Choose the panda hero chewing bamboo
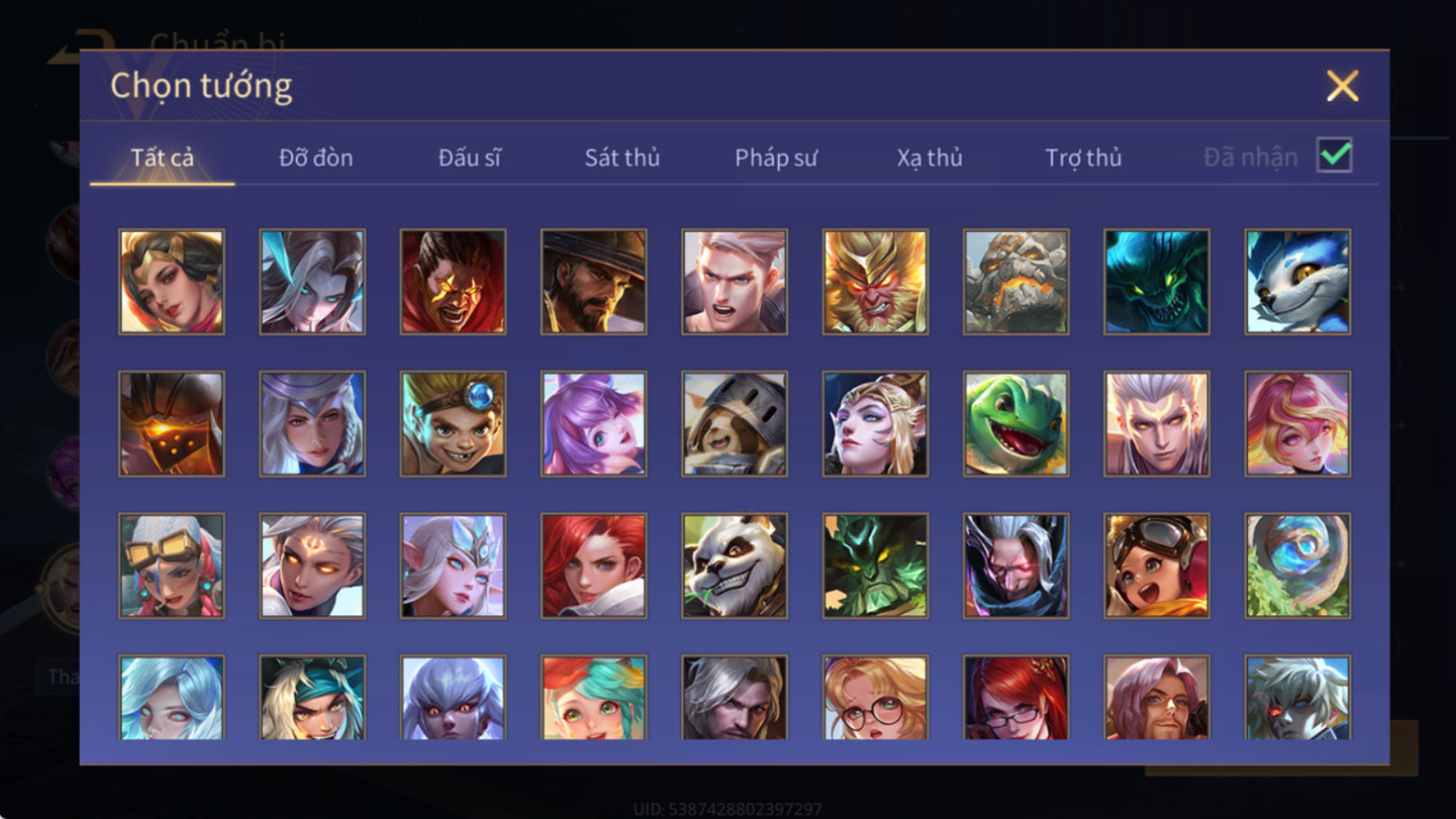1456x819 pixels. click(x=734, y=566)
